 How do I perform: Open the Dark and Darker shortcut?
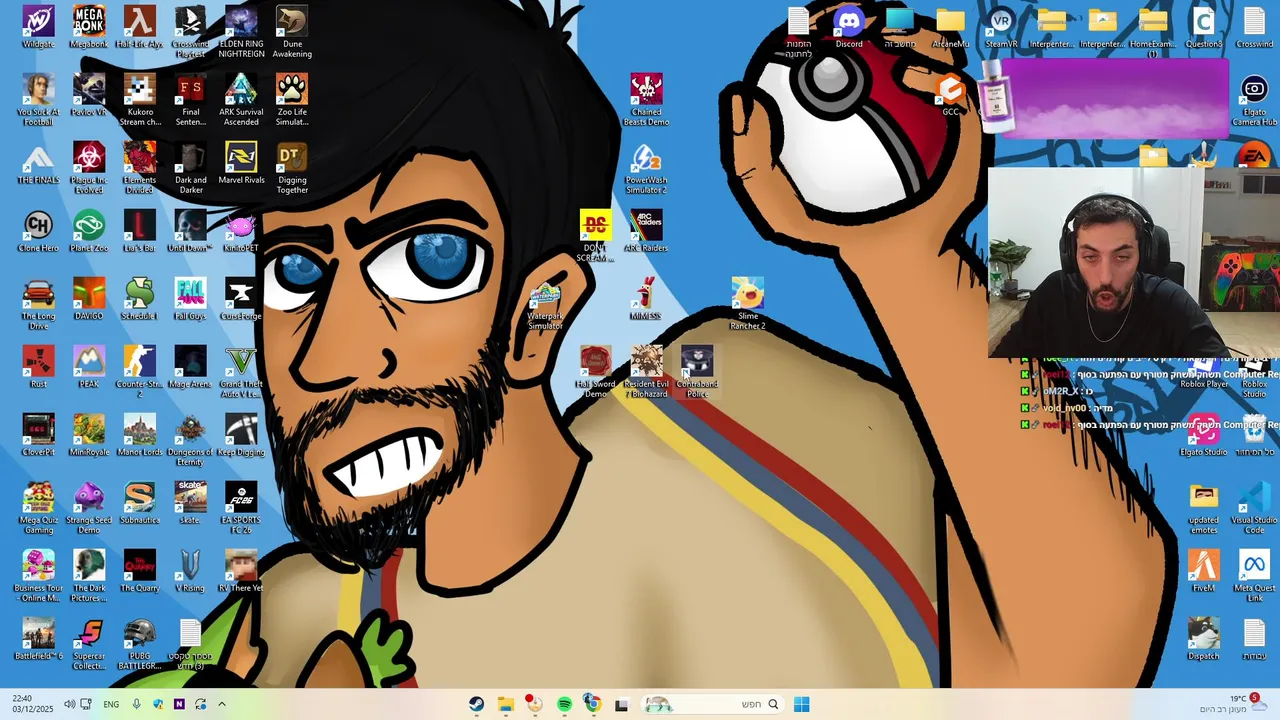coord(190,168)
